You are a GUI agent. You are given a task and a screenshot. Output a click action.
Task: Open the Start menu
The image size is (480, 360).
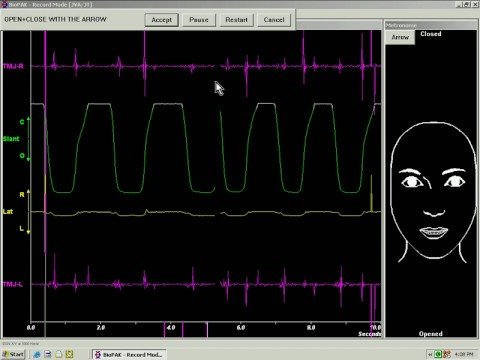click(13, 354)
